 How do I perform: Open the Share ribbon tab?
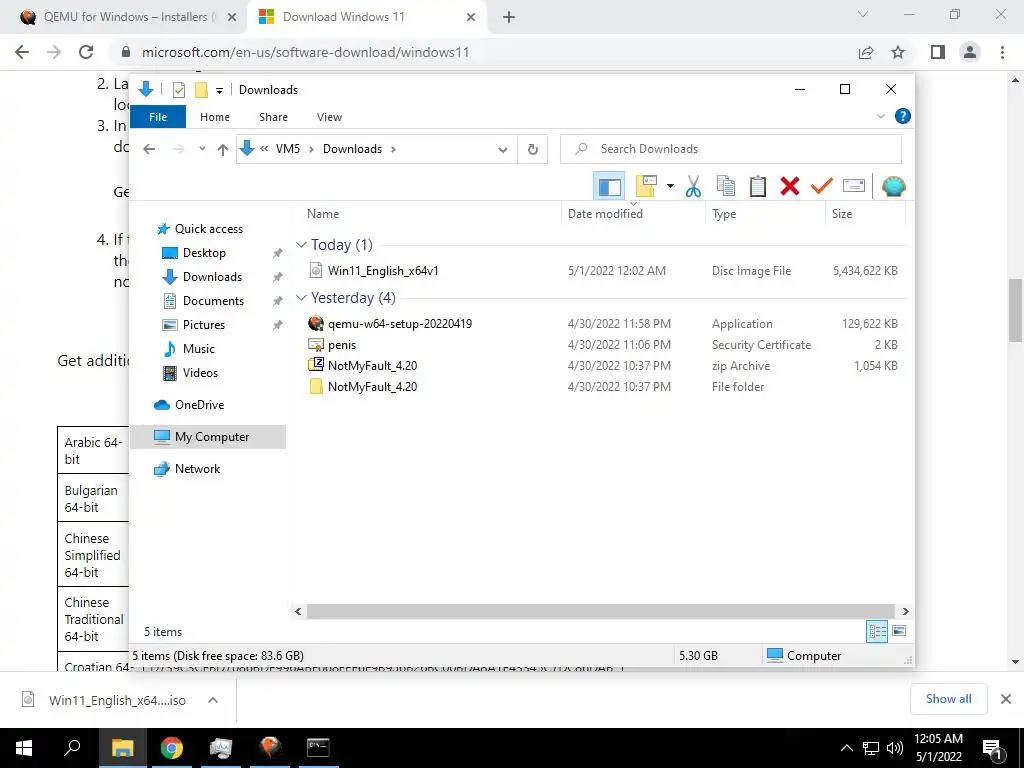click(x=273, y=117)
